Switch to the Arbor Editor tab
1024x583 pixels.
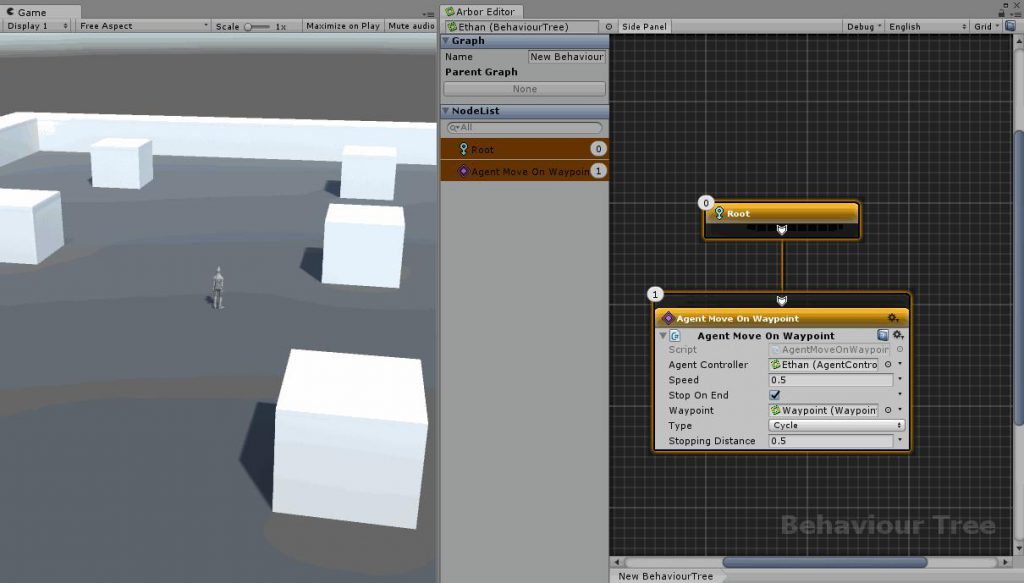(x=484, y=11)
